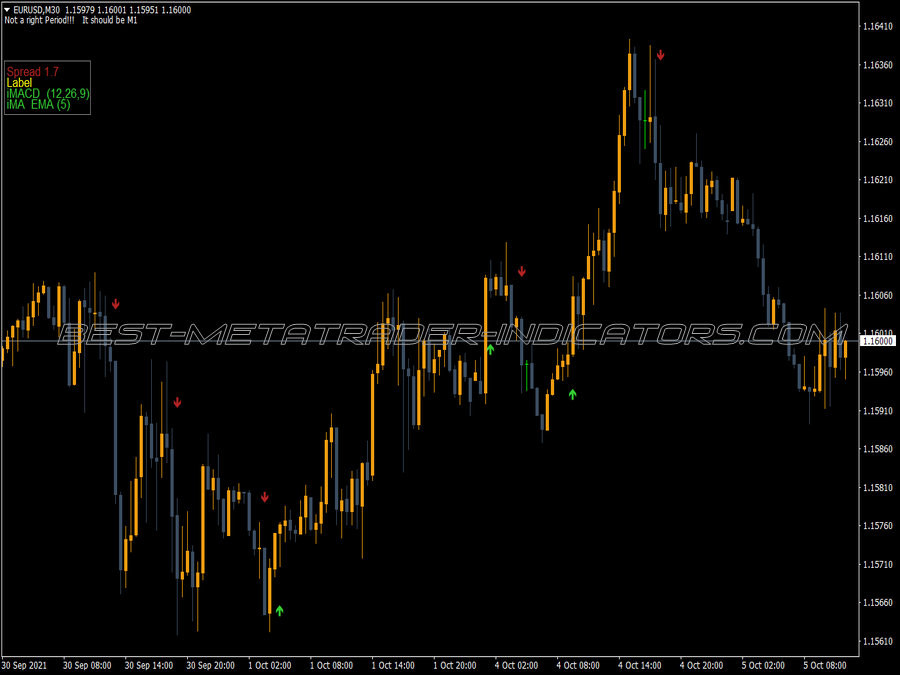Click the 1.16410 price scale label
The image size is (900, 675).
pos(878,26)
